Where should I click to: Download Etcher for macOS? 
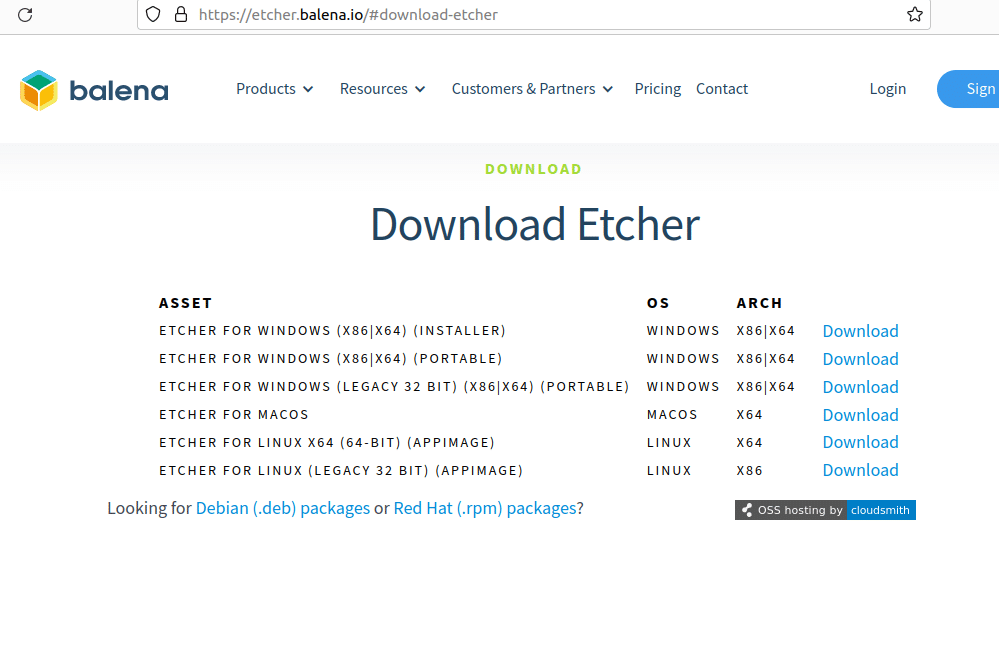click(860, 415)
